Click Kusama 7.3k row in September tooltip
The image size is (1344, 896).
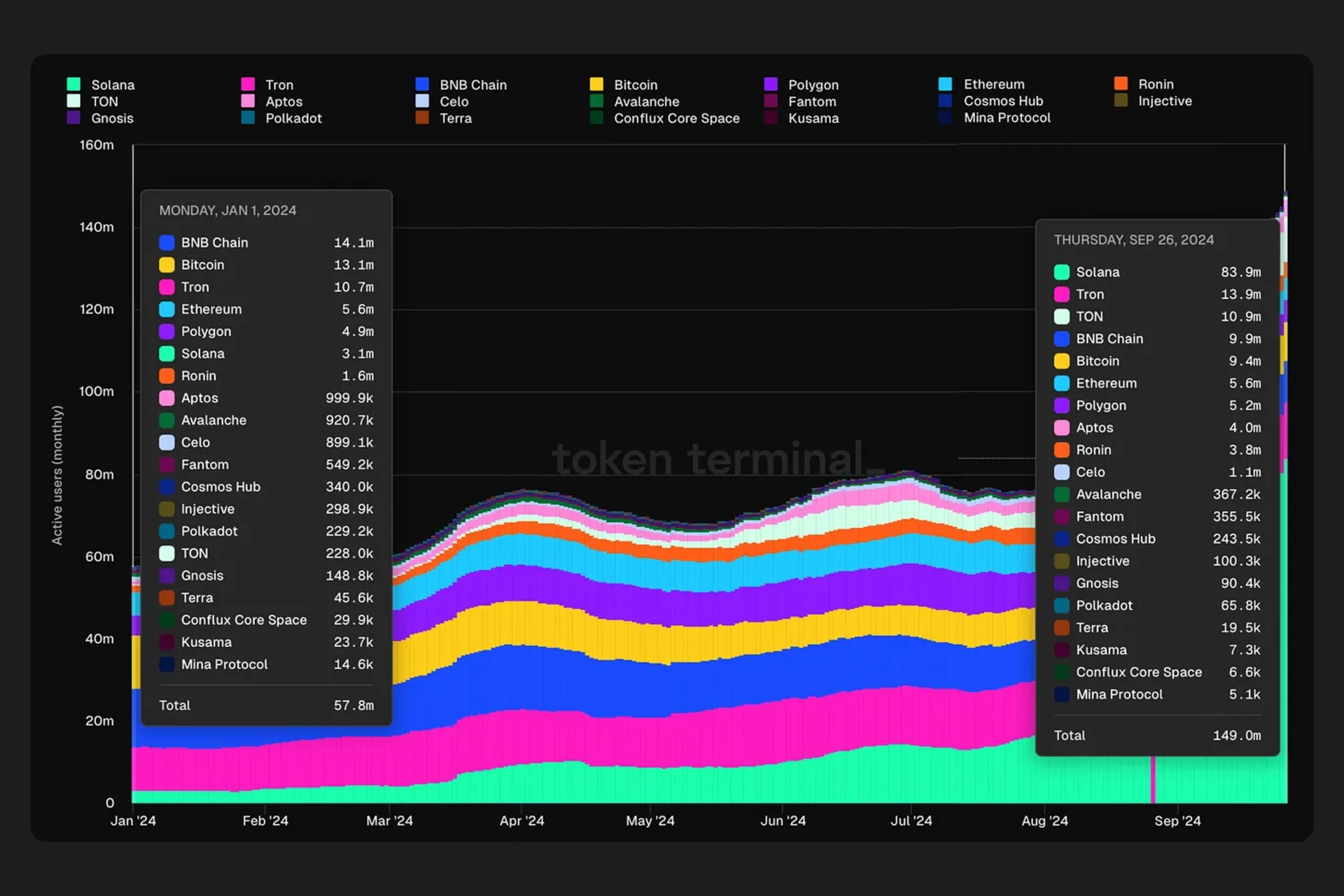pyautogui.click(x=1158, y=650)
